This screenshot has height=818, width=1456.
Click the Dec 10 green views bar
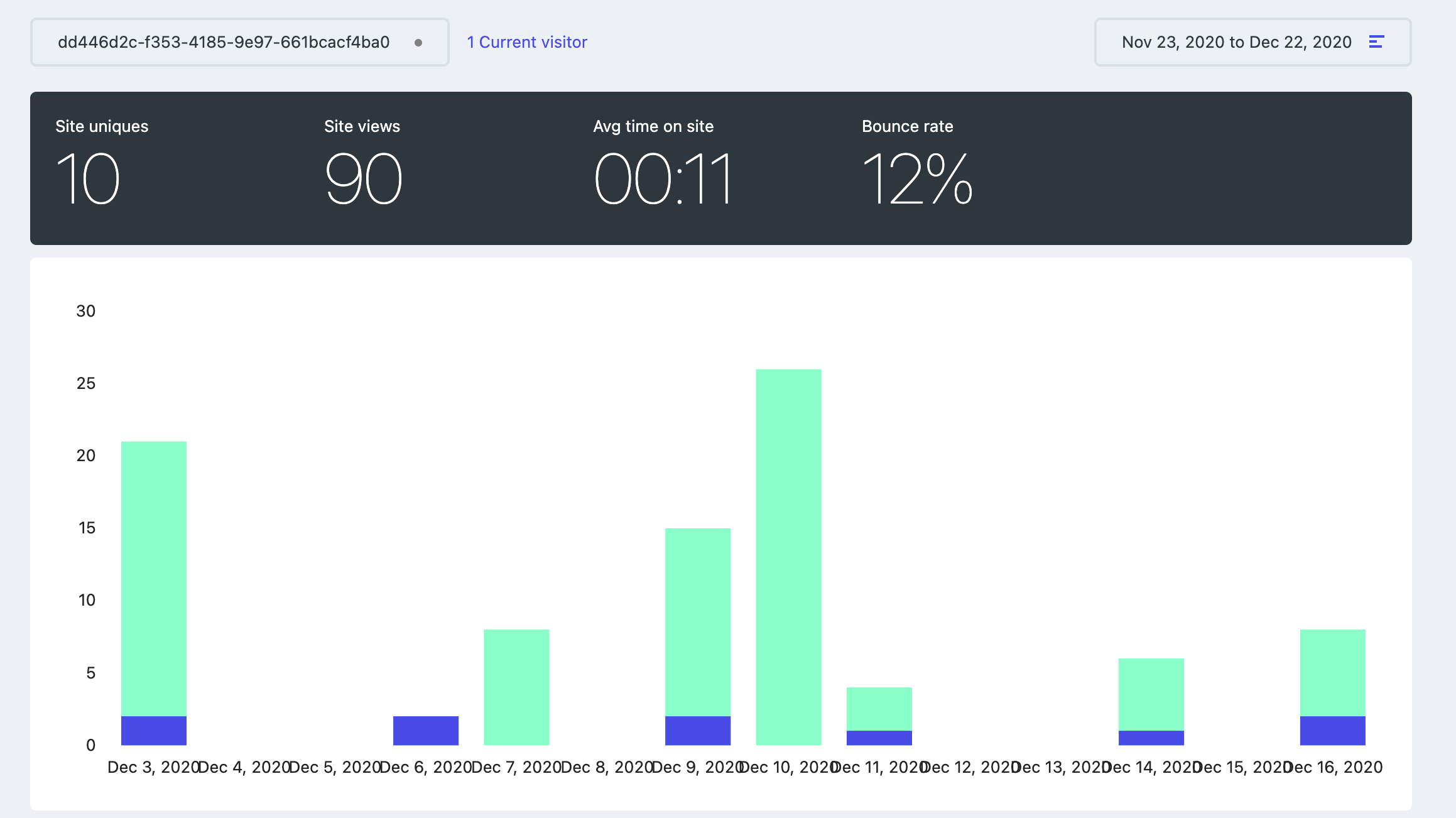pos(788,556)
